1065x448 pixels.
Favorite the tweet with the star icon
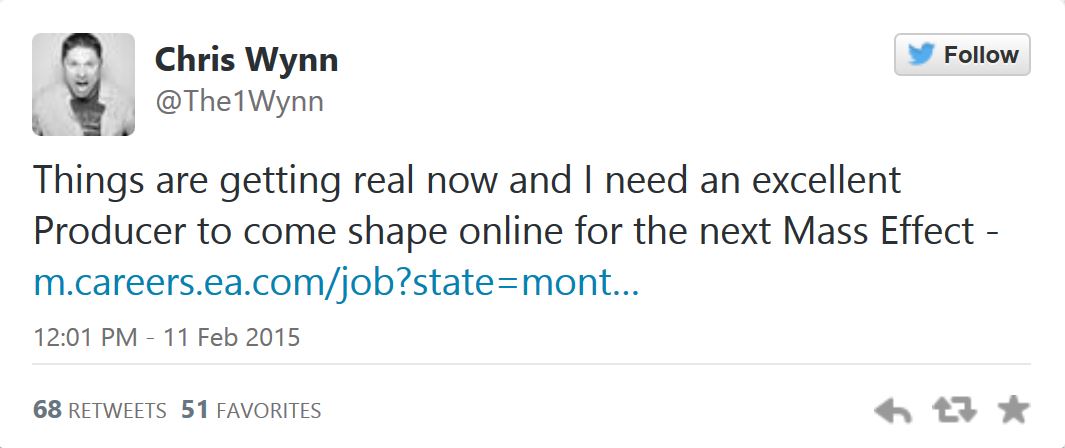pyautogui.click(x=1012, y=408)
